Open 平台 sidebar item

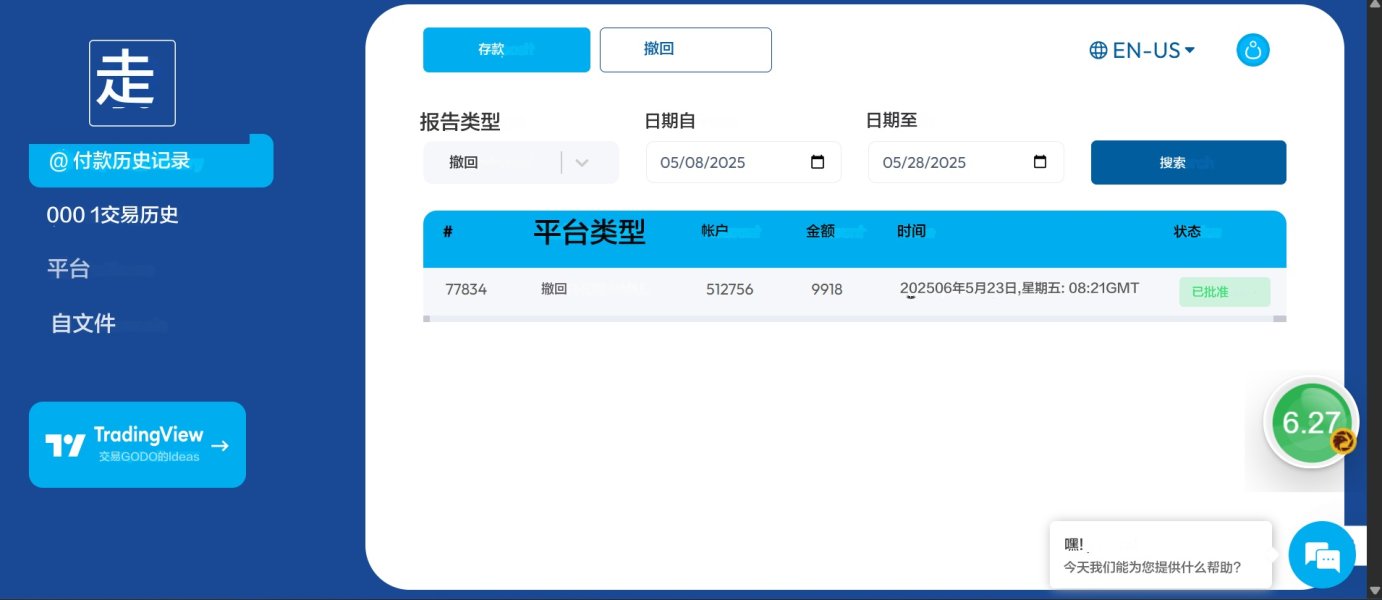click(x=68, y=269)
